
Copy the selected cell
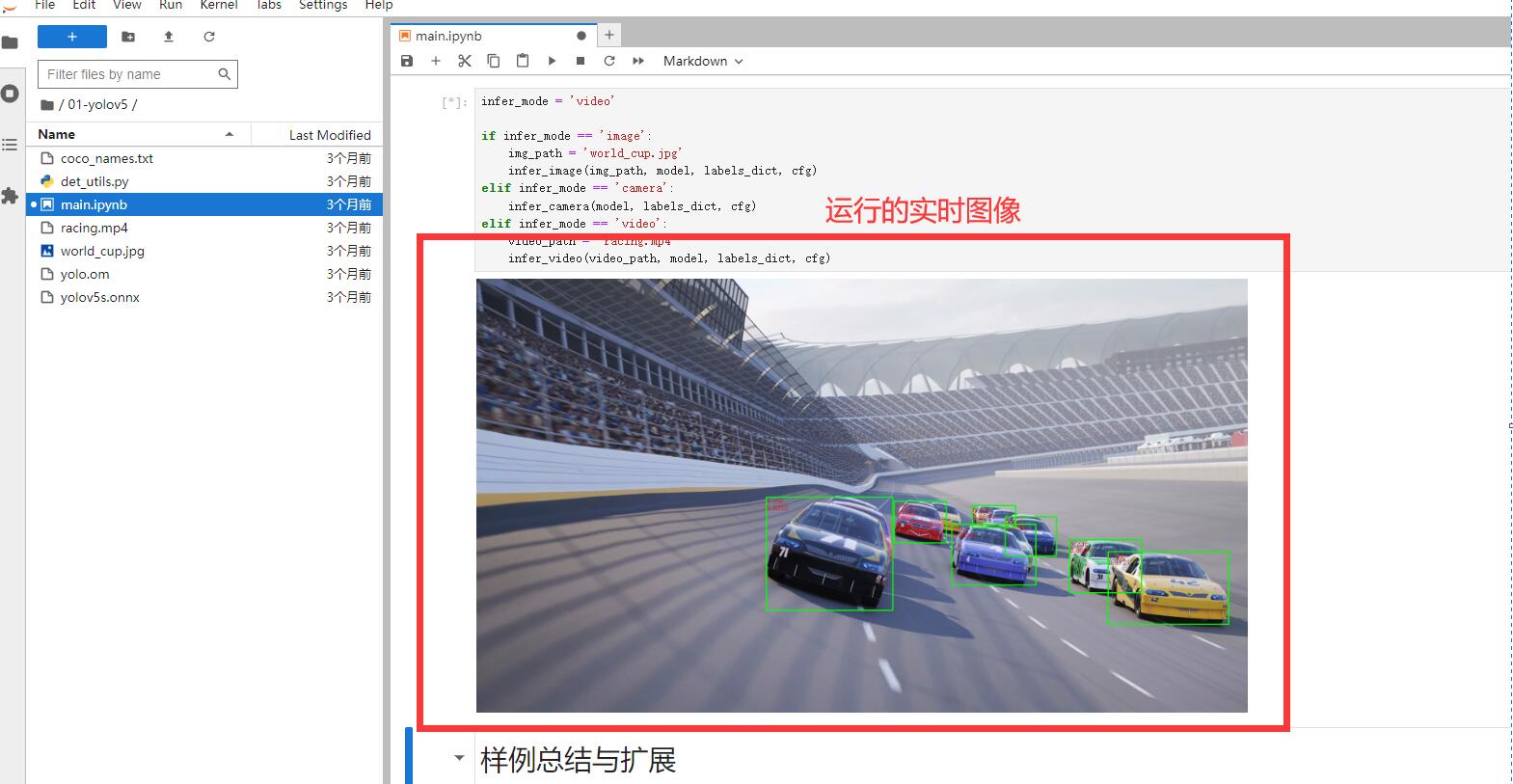494,61
